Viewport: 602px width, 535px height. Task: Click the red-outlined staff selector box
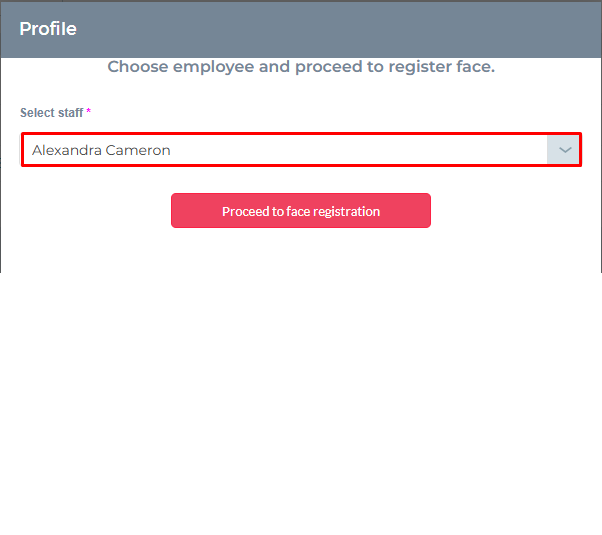pyautogui.click(x=300, y=150)
